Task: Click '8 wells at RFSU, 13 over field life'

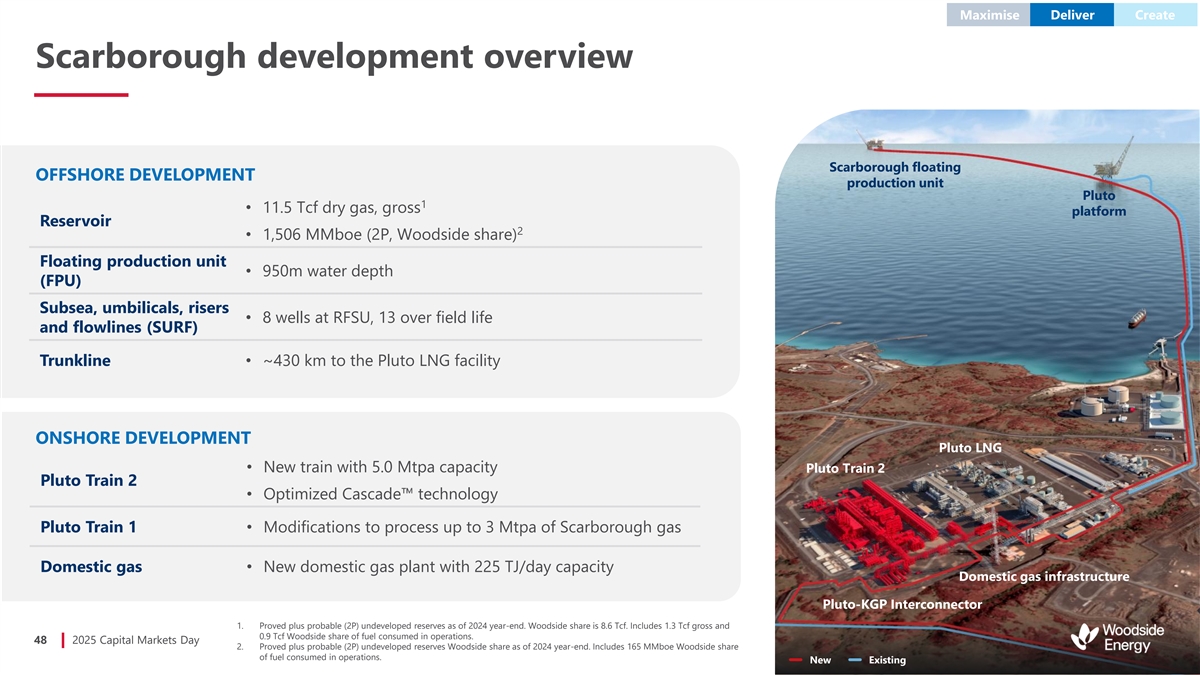Action: 377,317
